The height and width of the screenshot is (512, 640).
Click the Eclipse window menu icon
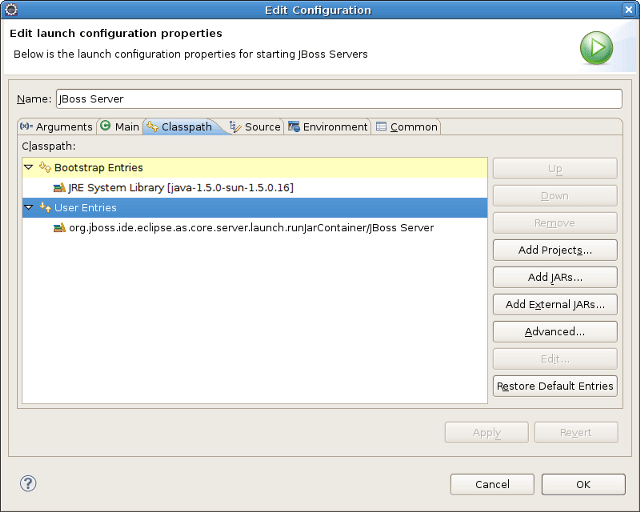tap(10, 10)
